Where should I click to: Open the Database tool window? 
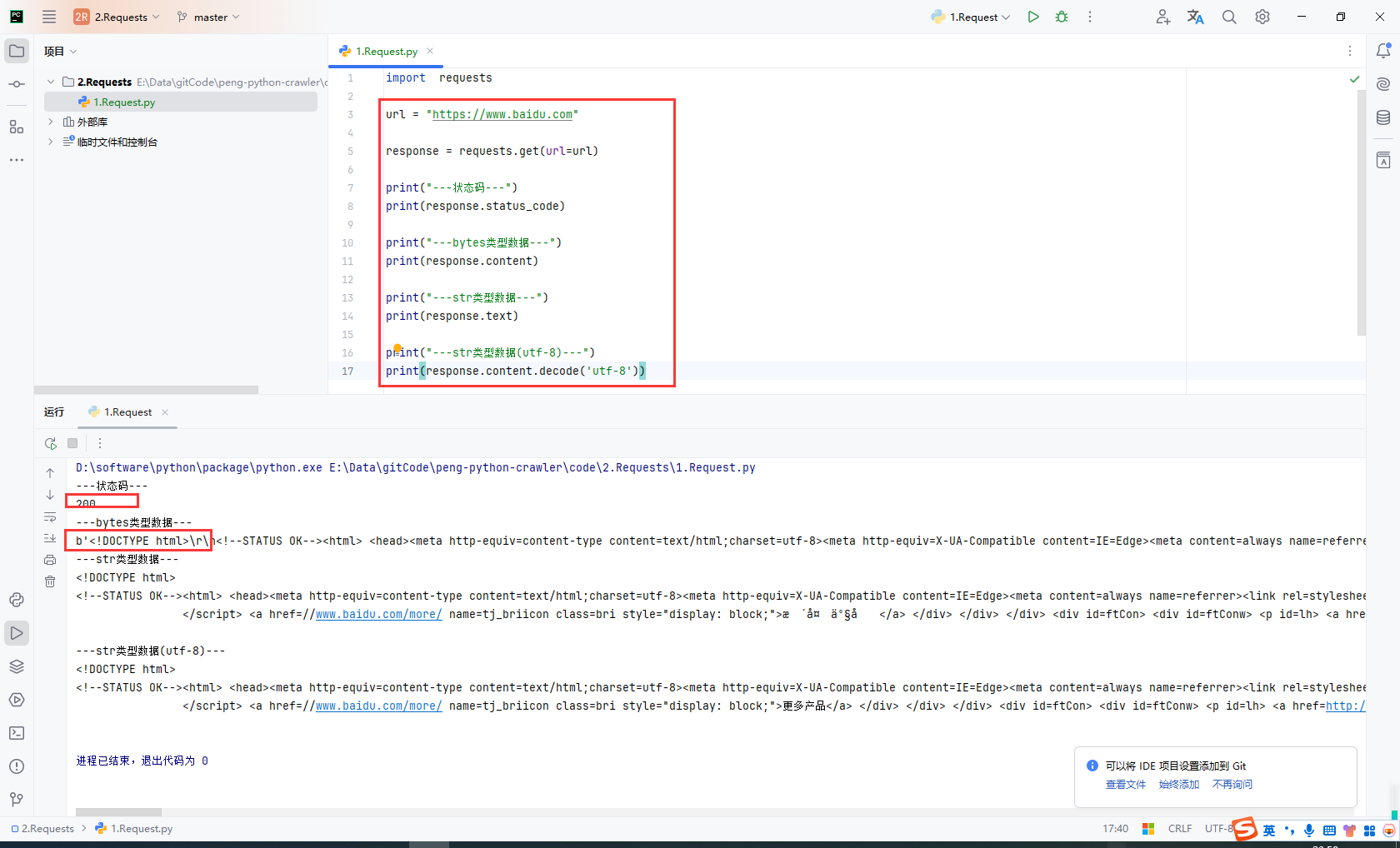[x=1383, y=117]
